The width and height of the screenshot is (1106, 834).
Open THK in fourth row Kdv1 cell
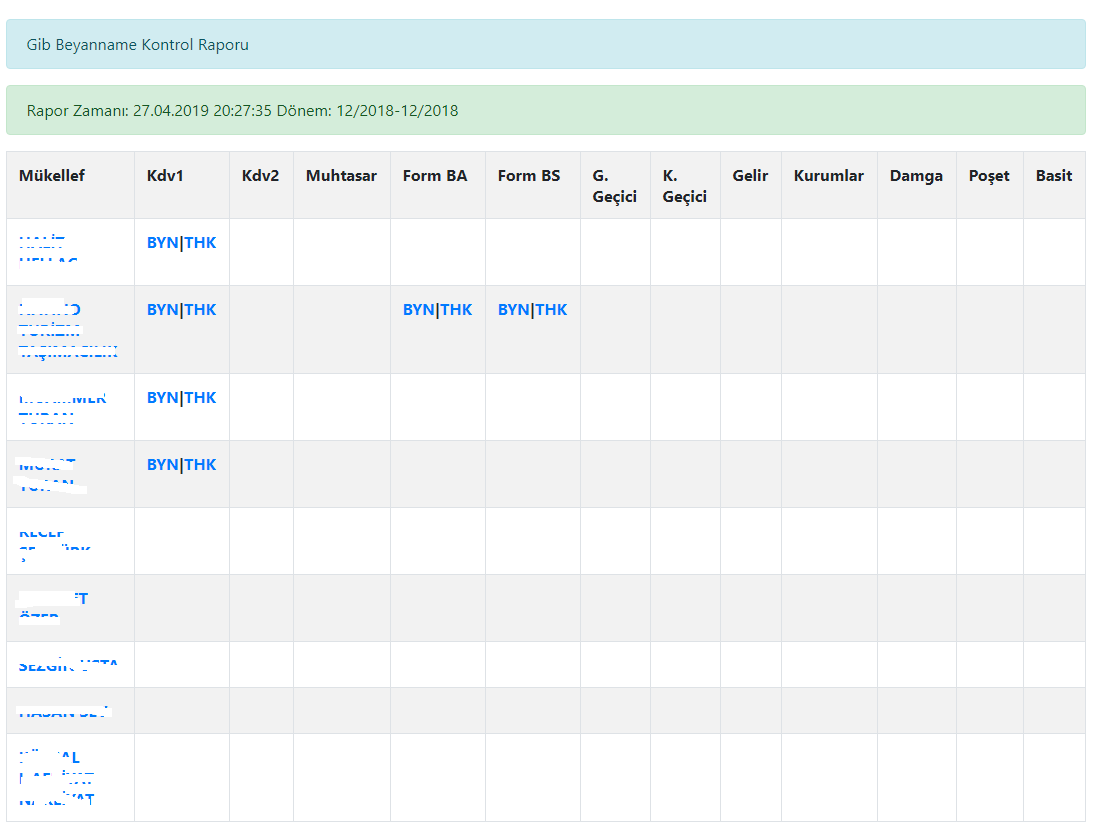200,465
